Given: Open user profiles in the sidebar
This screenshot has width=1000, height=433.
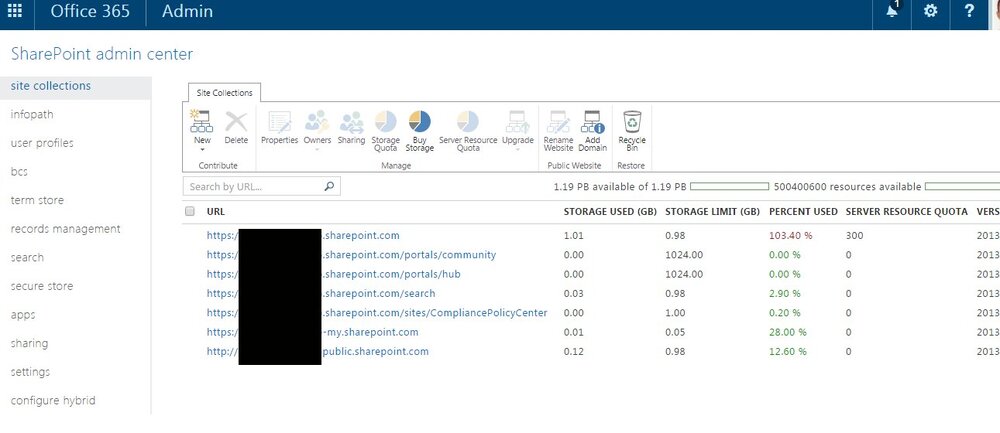Looking at the screenshot, I should click(x=42, y=143).
